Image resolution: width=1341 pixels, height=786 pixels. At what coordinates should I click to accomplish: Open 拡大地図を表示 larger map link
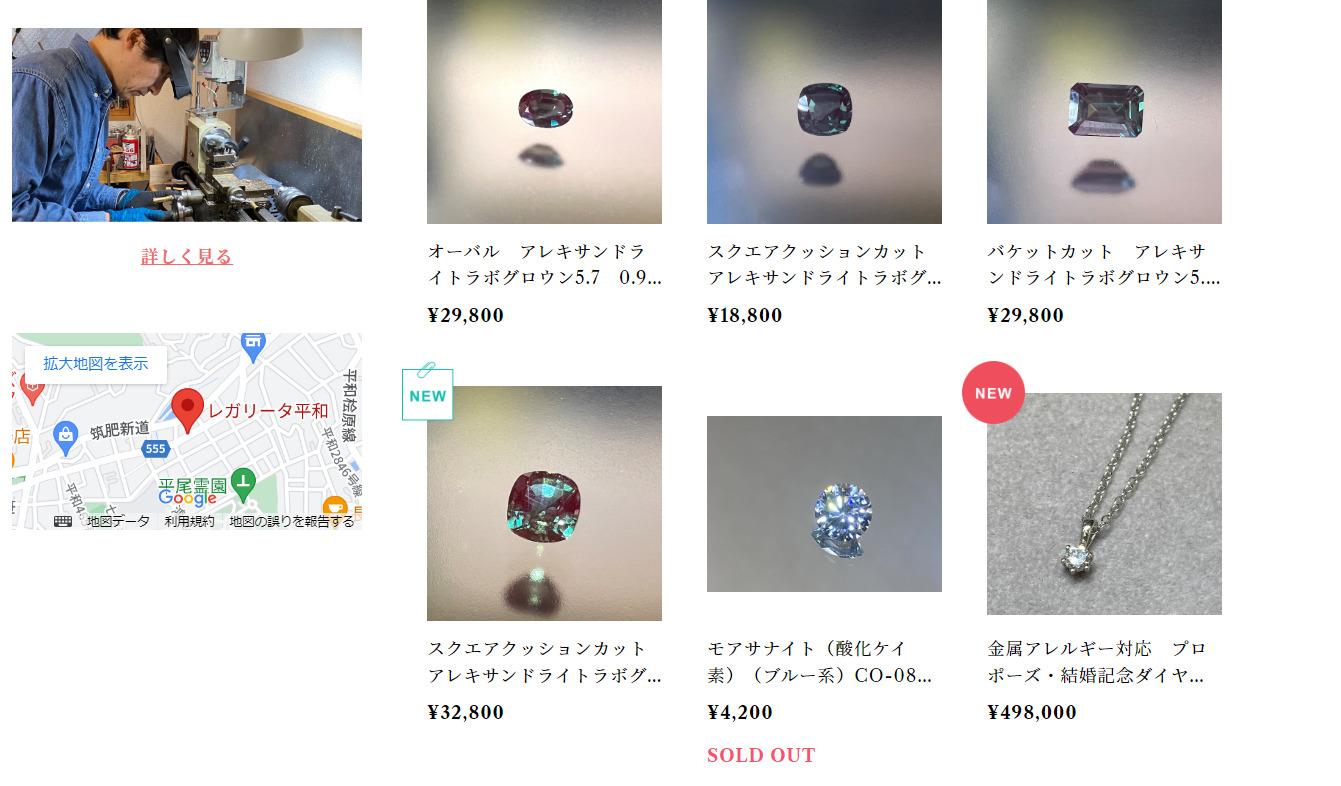point(96,363)
